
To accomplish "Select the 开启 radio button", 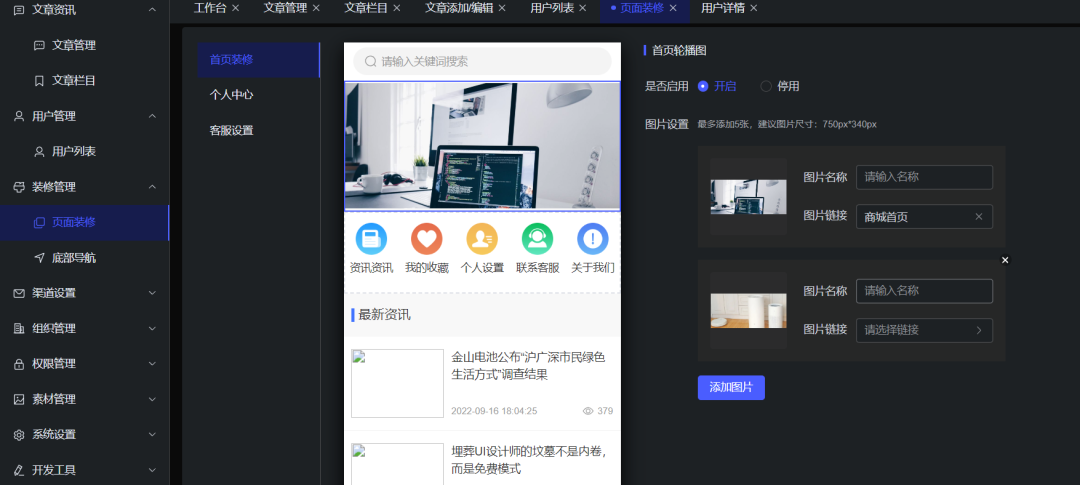I will tap(703, 86).
